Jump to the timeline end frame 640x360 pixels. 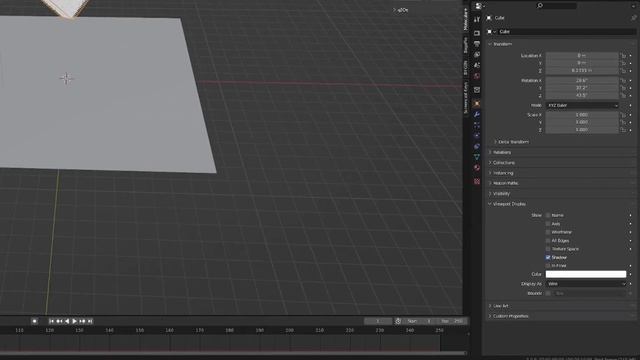(90, 321)
